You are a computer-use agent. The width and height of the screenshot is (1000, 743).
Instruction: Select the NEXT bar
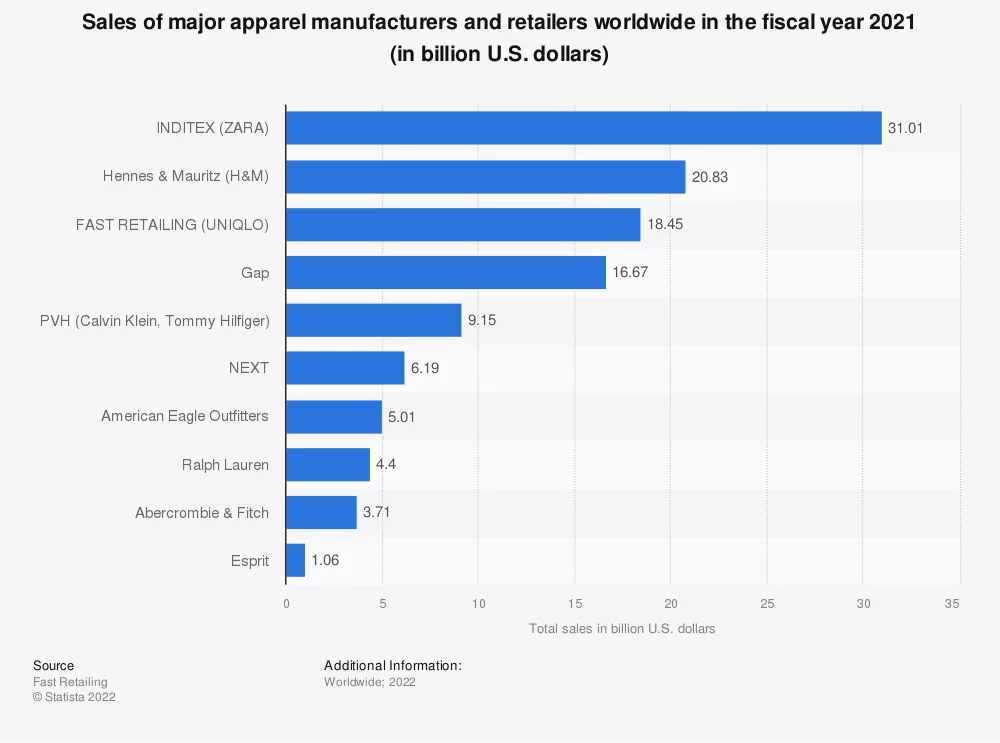click(x=346, y=368)
